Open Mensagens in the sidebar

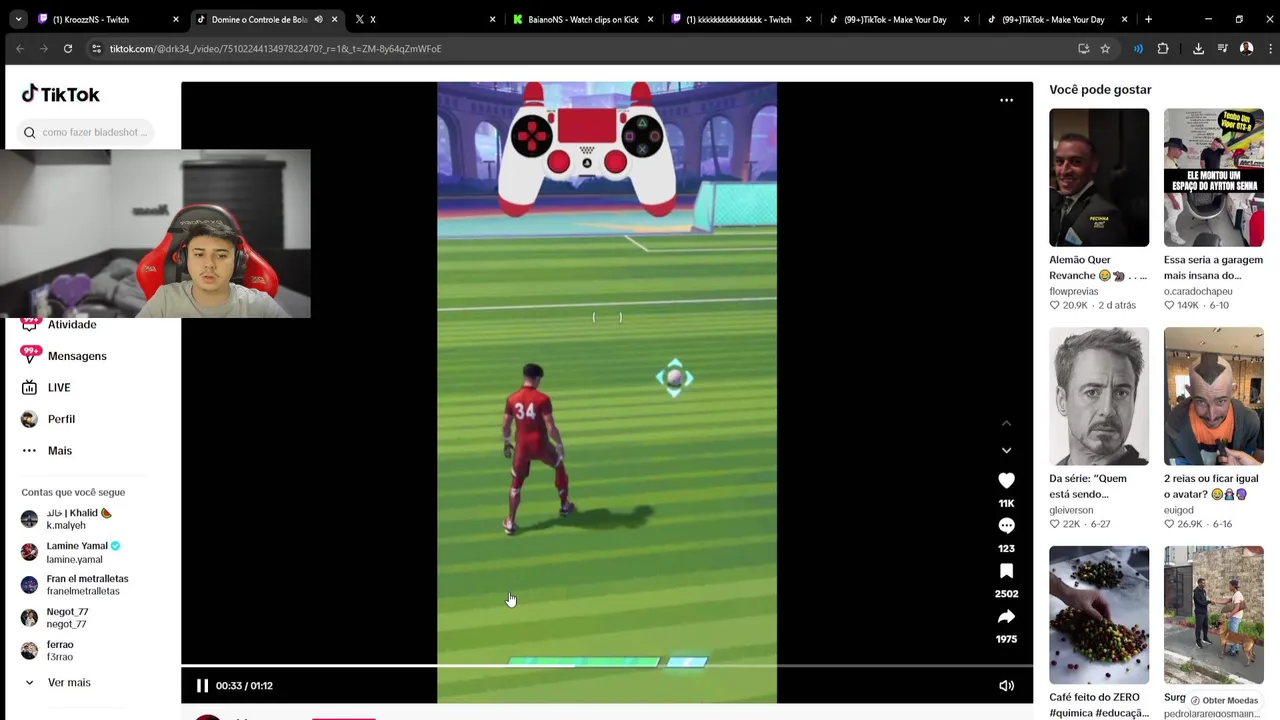coord(76,356)
